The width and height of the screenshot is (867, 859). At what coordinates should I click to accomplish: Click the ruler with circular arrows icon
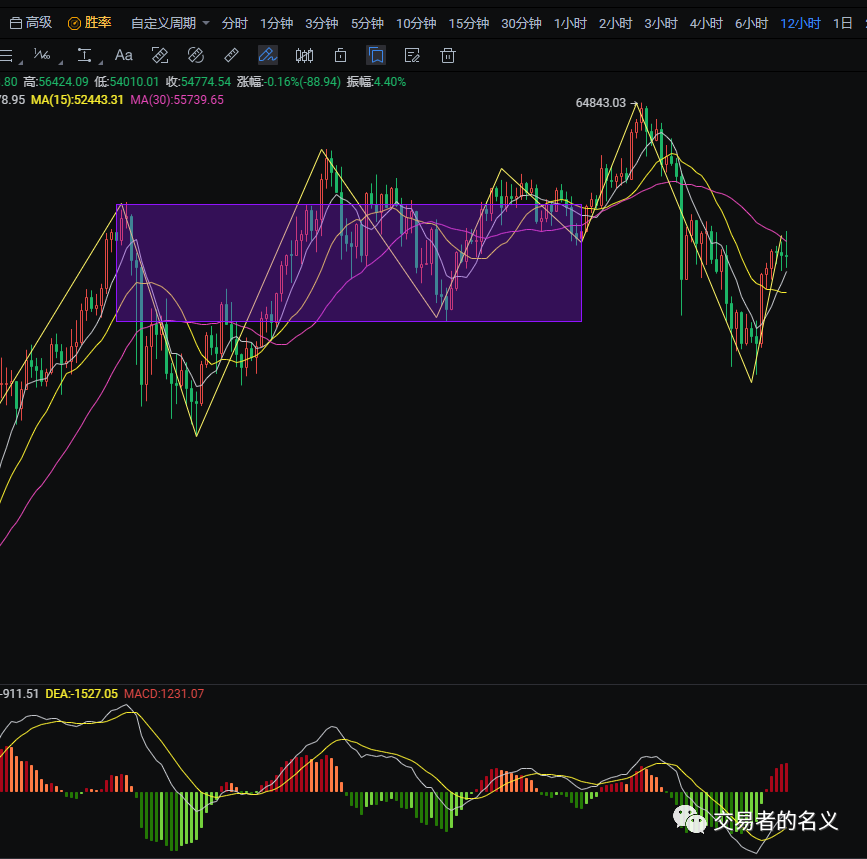pos(196,55)
